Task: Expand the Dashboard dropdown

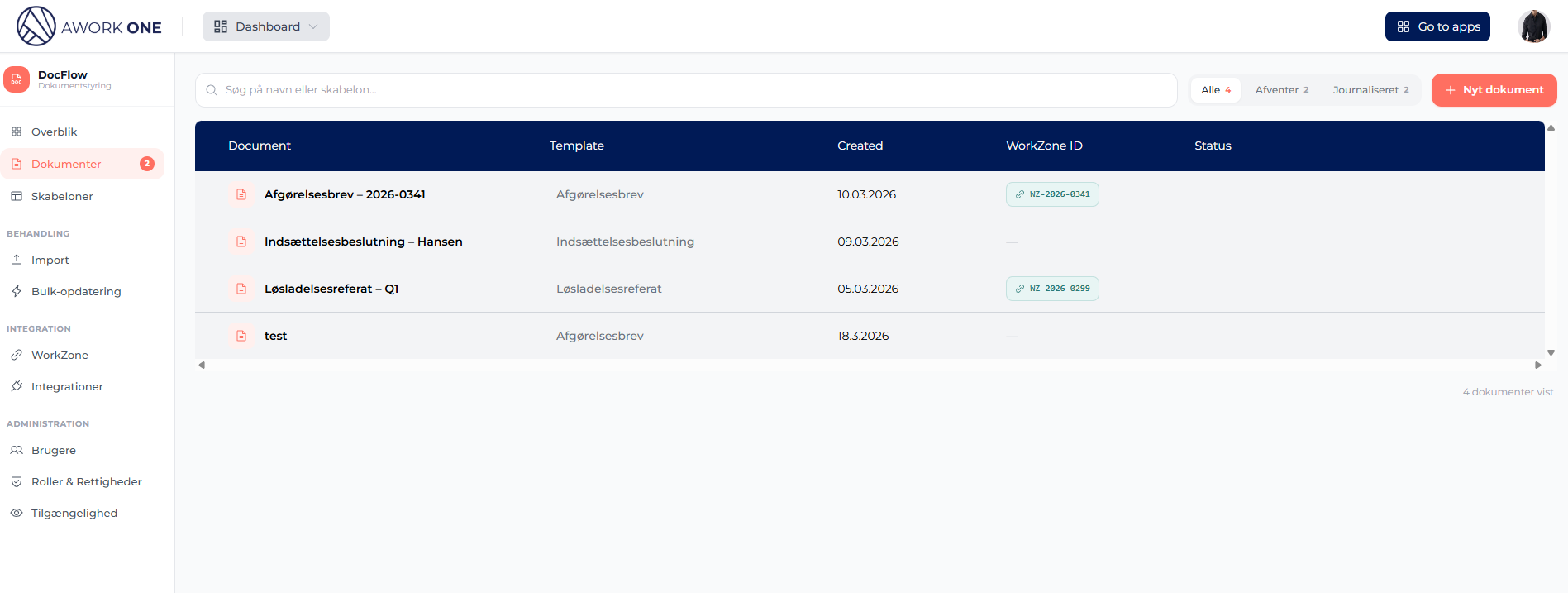Action: click(x=265, y=26)
